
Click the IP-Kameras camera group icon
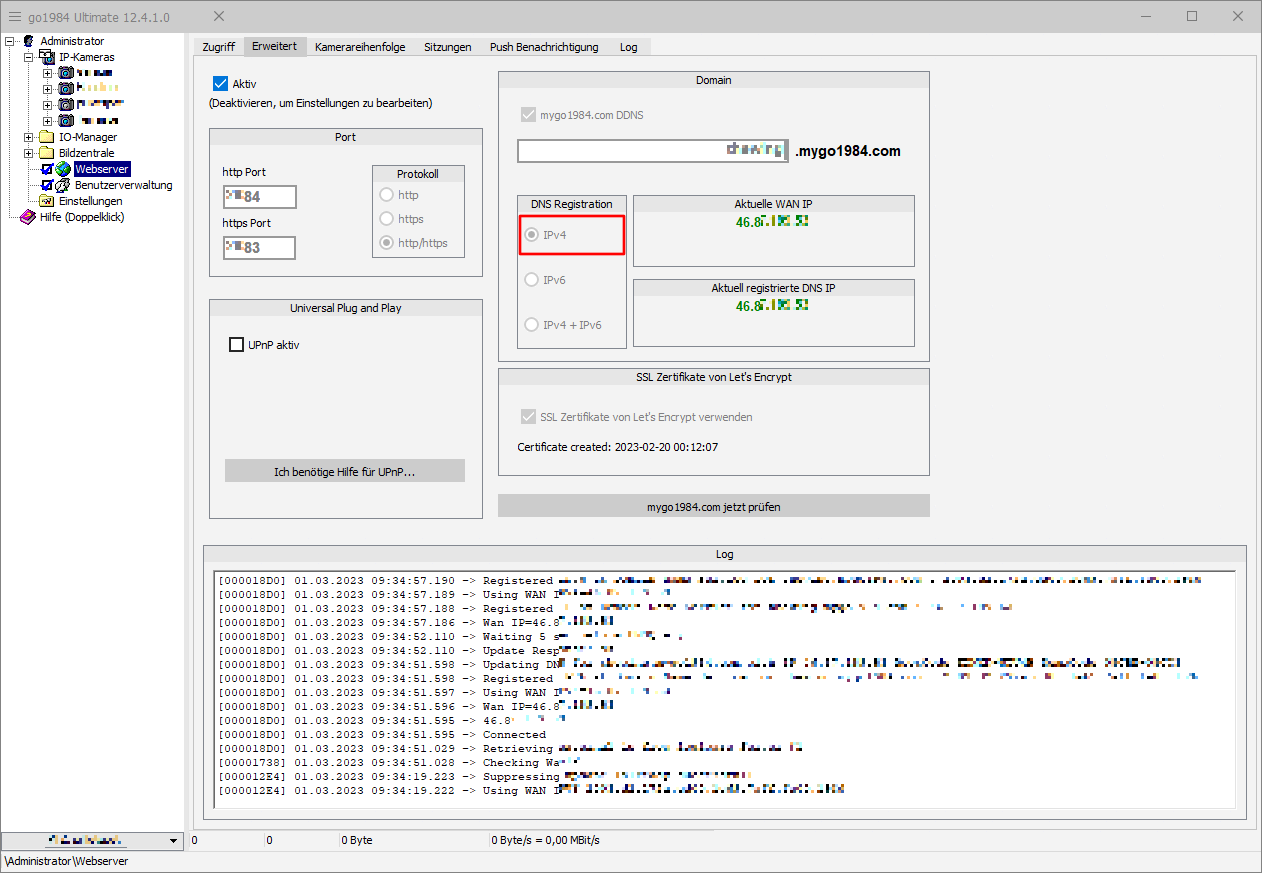(46, 57)
